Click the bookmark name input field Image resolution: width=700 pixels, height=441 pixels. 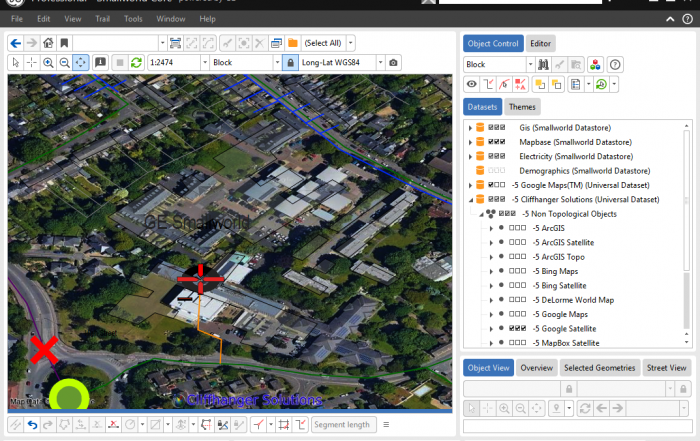115,43
